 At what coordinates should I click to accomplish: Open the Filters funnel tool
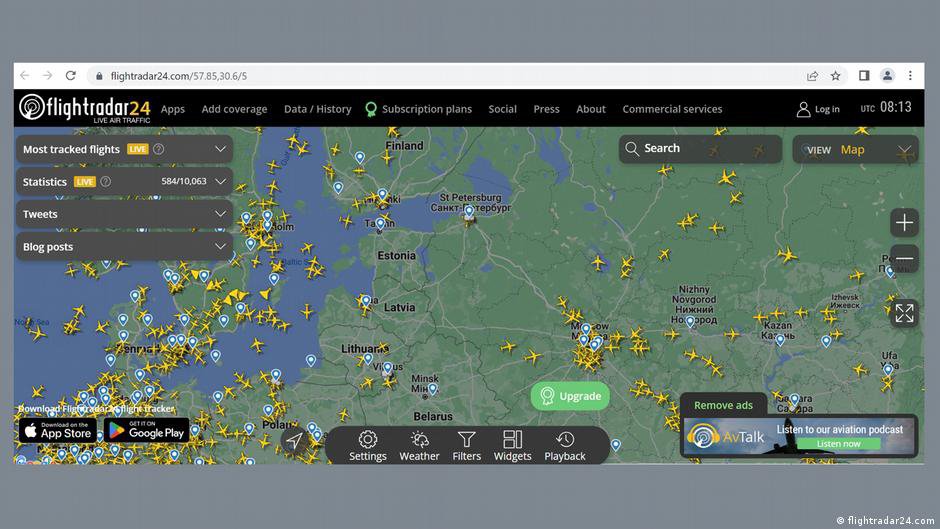tap(466, 445)
